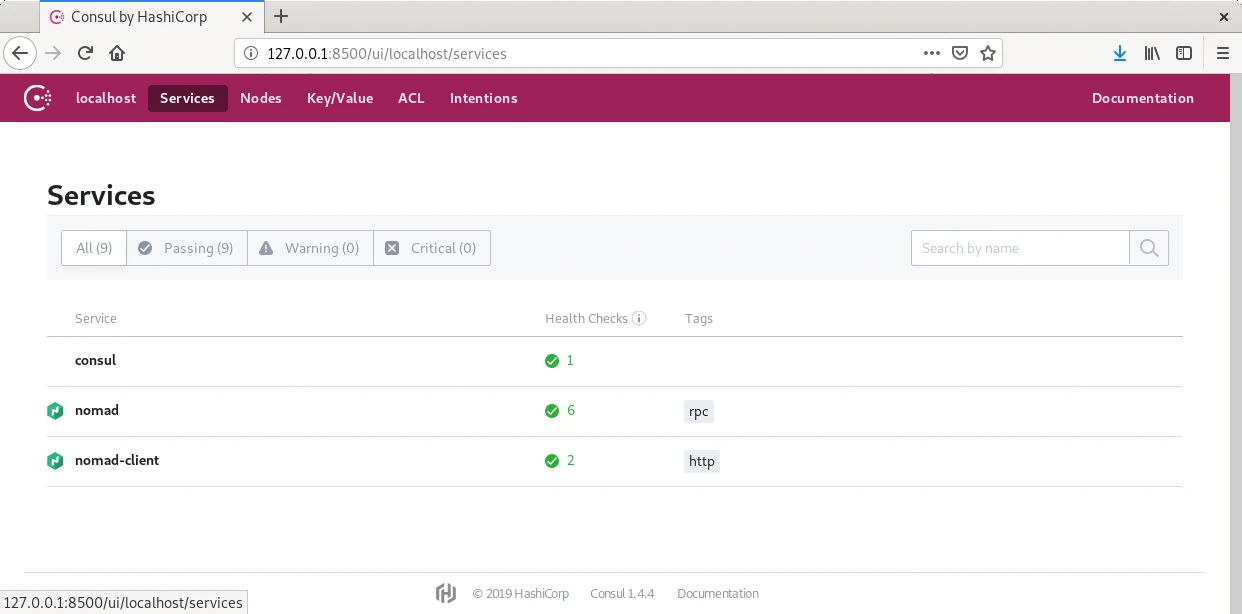This screenshot has height=614, width=1242.
Task: Filter services by Critical (0)
Action: click(432, 248)
